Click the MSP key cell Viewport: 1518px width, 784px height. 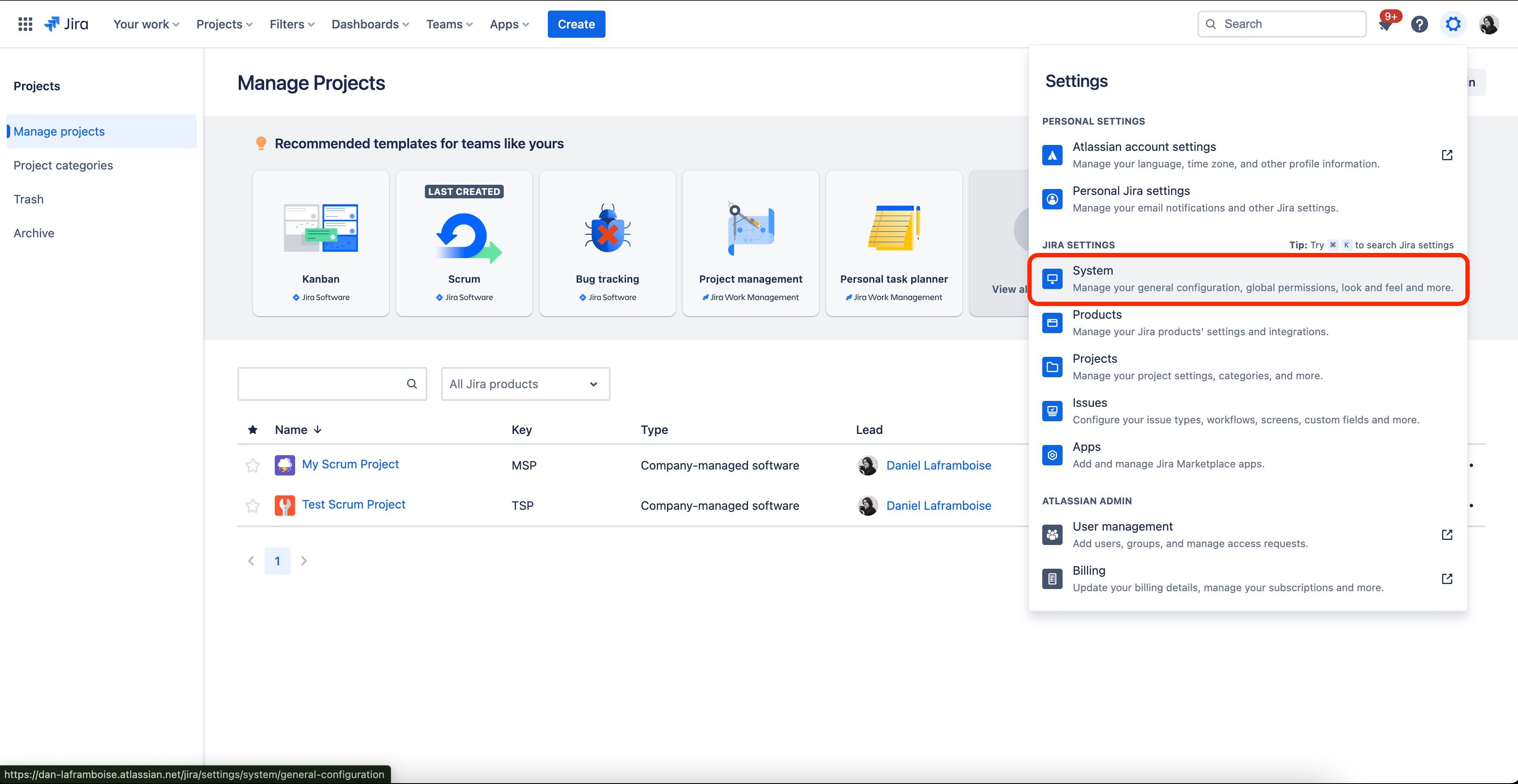coord(524,465)
